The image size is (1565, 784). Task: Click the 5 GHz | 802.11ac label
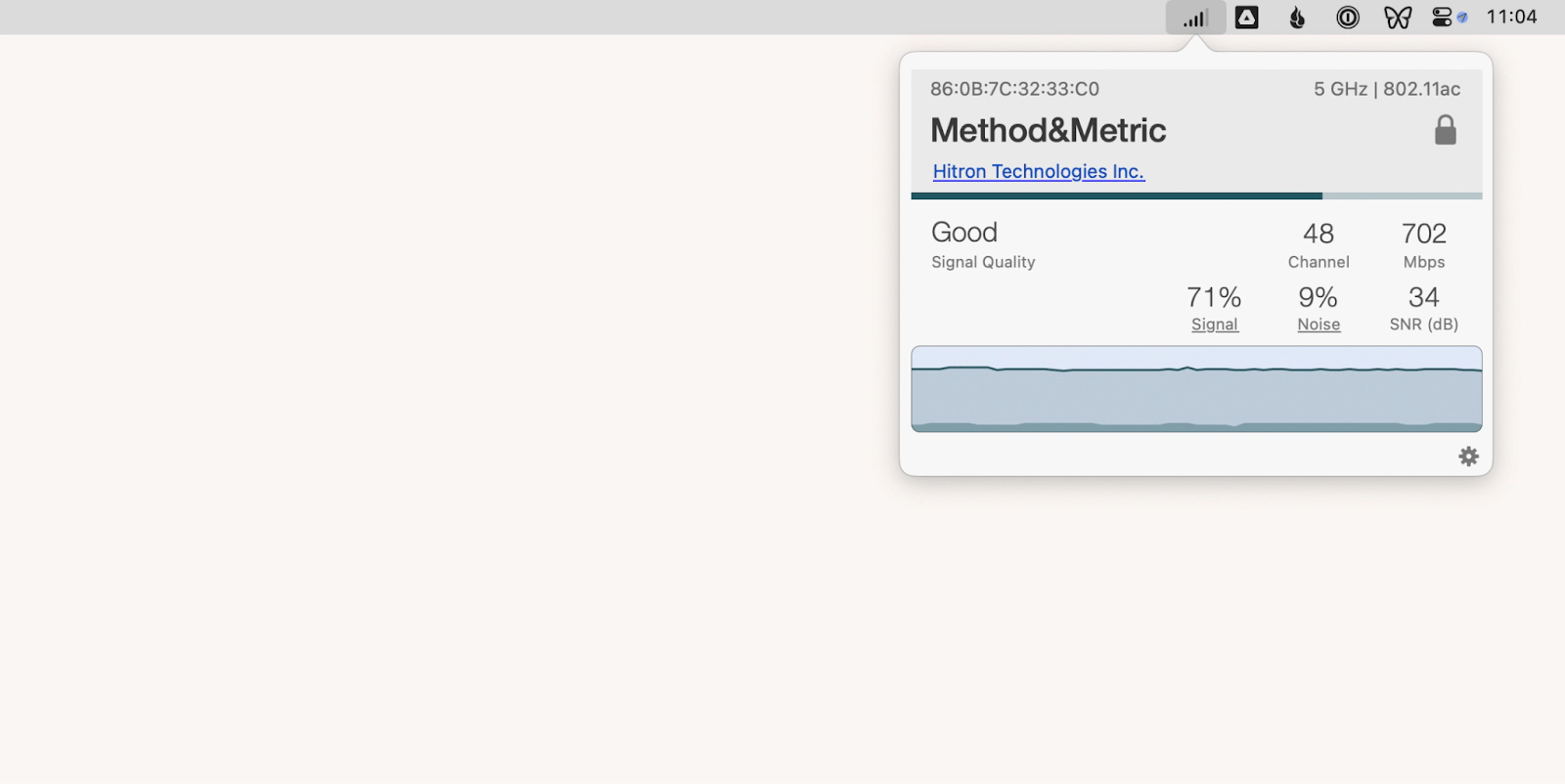pos(1386,89)
